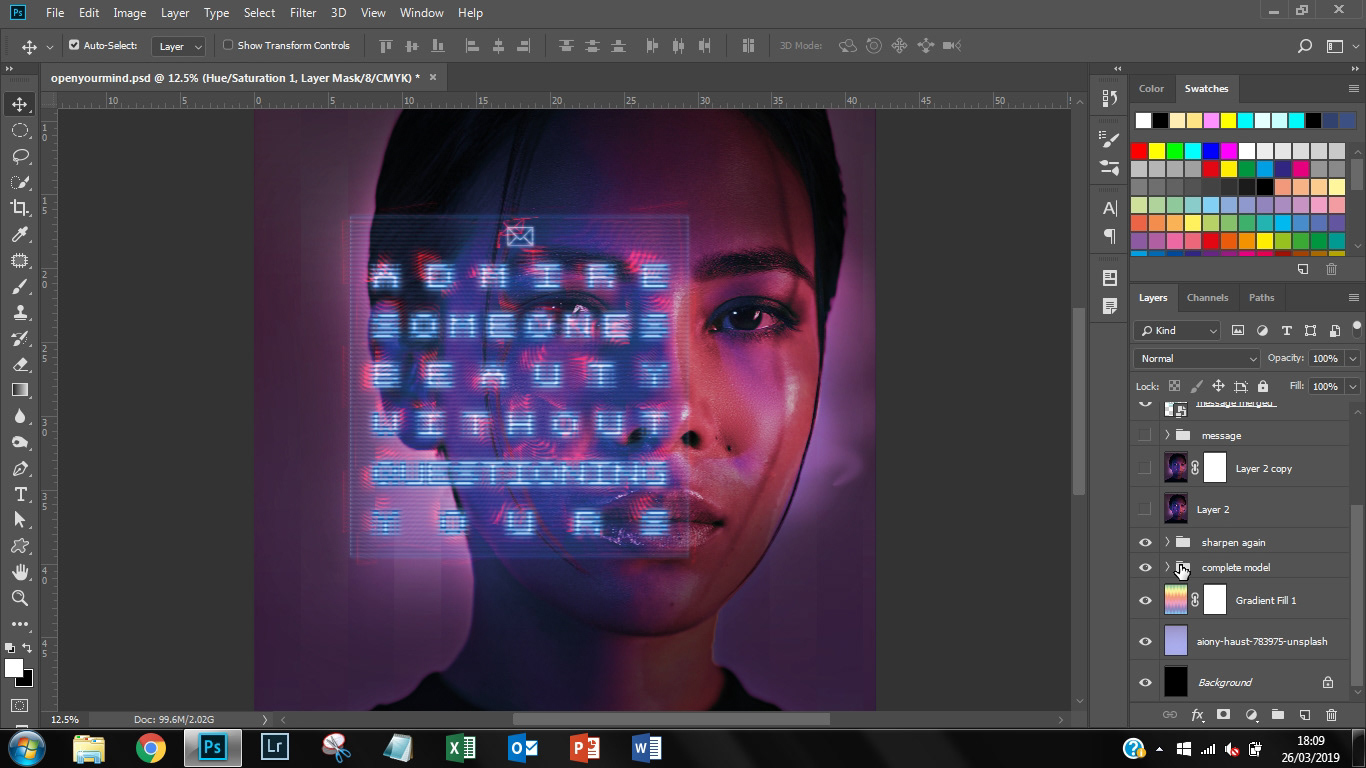
Task: Select the Clone Stamp tool
Action: (x=19, y=312)
